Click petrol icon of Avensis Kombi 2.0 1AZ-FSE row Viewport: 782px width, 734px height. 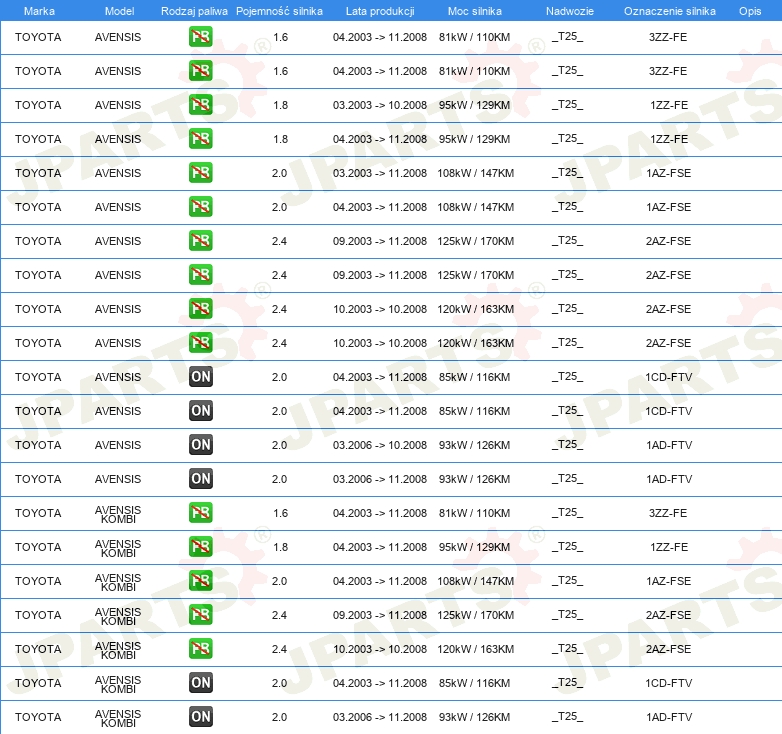(x=200, y=580)
